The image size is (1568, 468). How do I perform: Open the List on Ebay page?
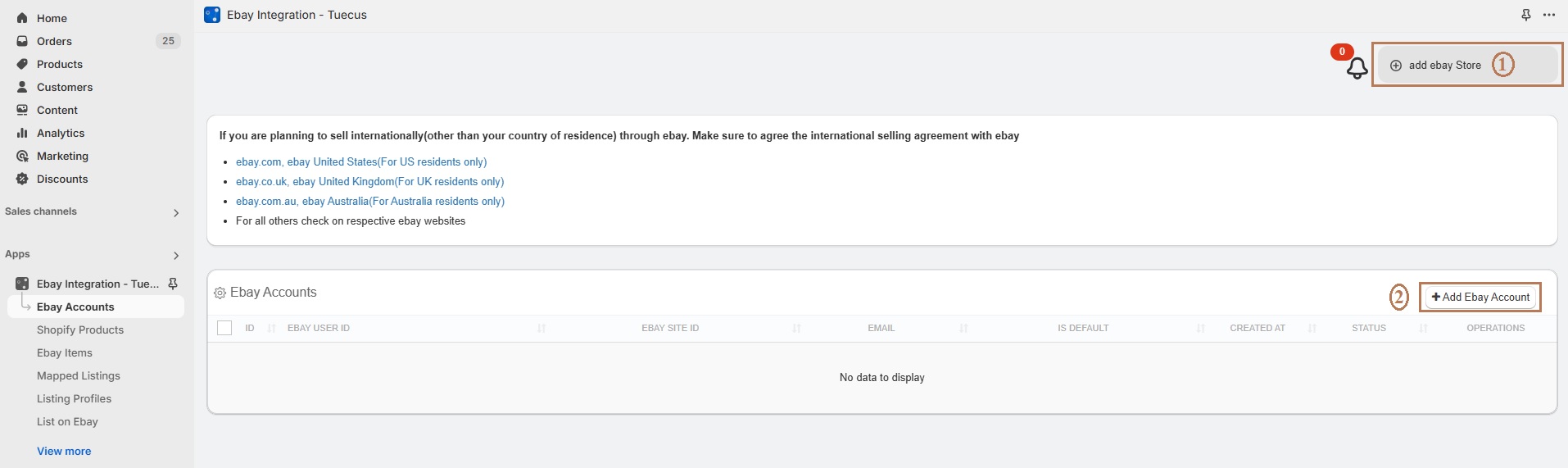coord(67,421)
